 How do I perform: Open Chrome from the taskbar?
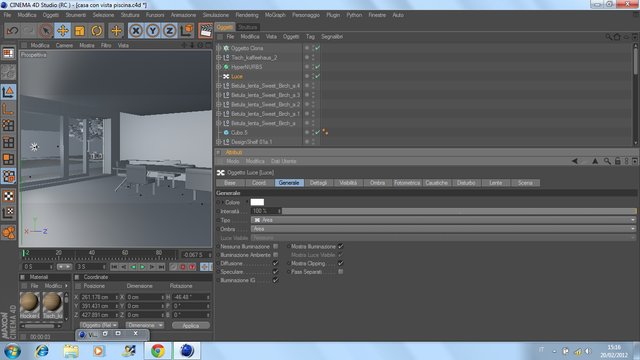point(158,351)
